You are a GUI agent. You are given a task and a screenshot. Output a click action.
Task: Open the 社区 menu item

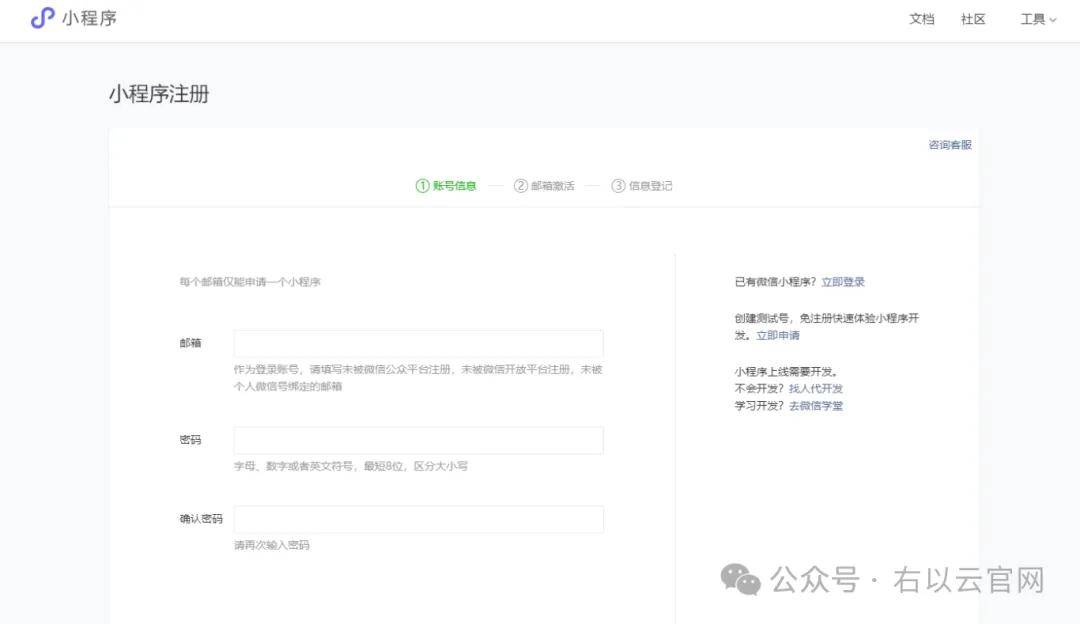click(x=973, y=19)
